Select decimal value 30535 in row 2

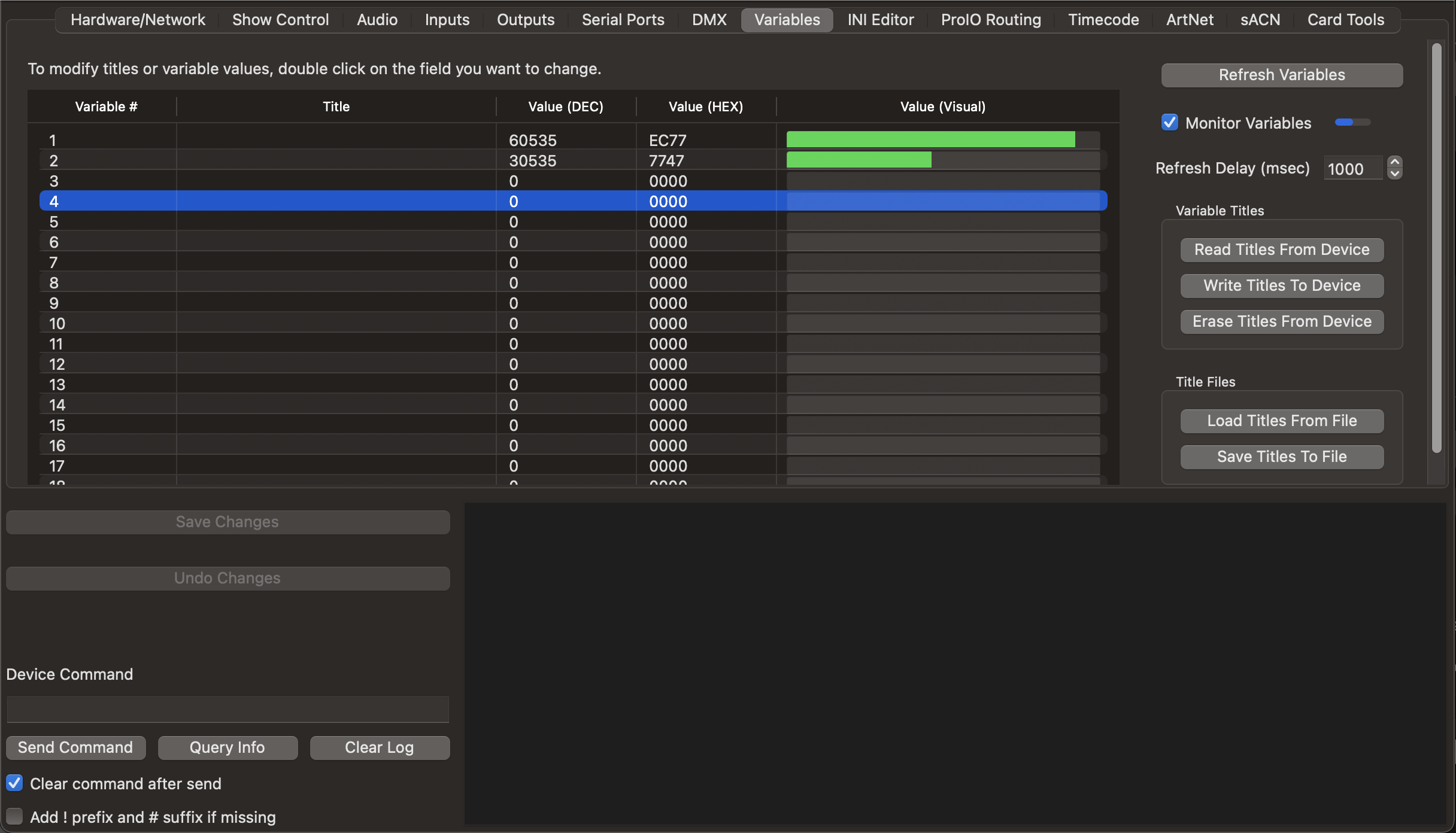tap(533, 160)
